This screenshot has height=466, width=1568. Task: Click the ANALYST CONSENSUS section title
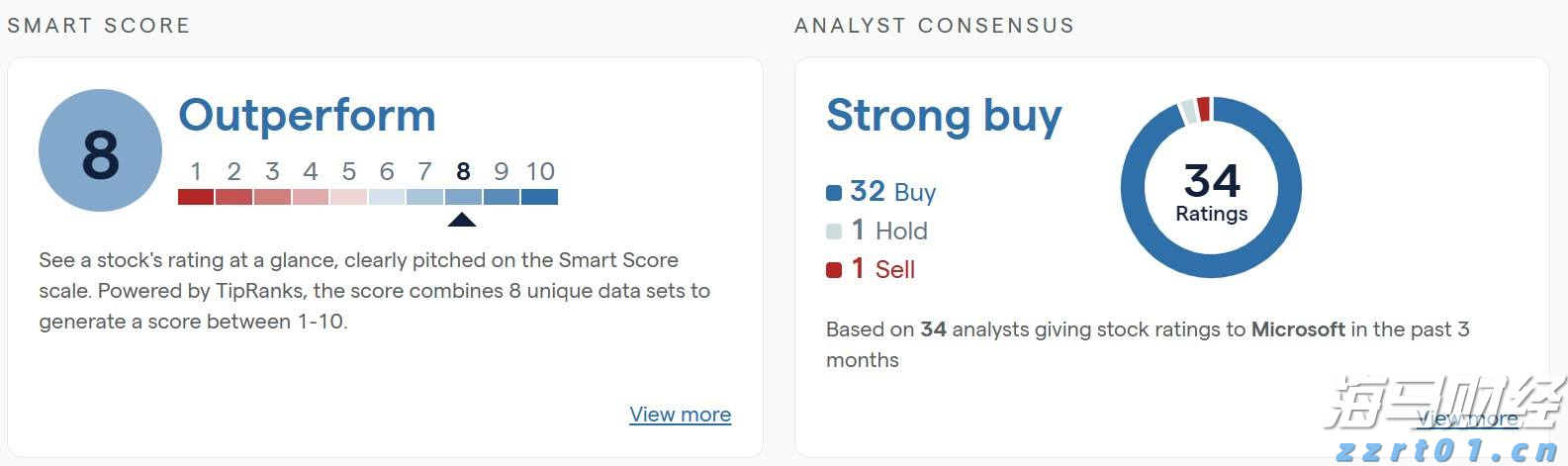(935, 26)
